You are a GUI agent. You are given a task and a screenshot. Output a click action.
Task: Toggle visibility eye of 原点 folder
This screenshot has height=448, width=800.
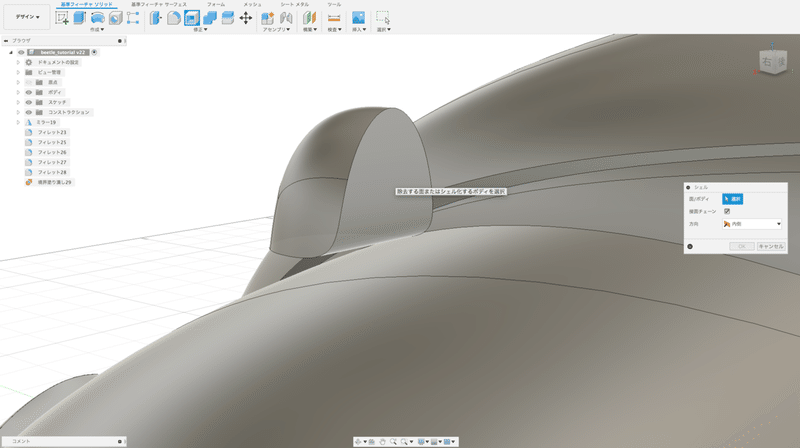[x=29, y=82]
